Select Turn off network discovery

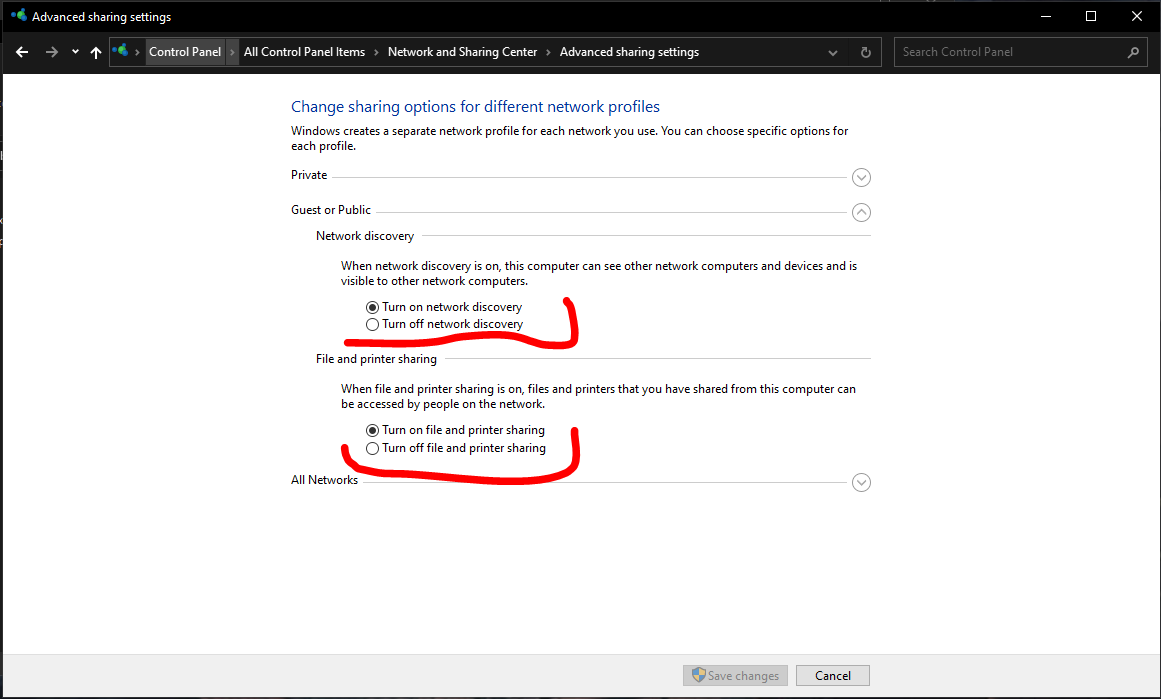click(373, 324)
